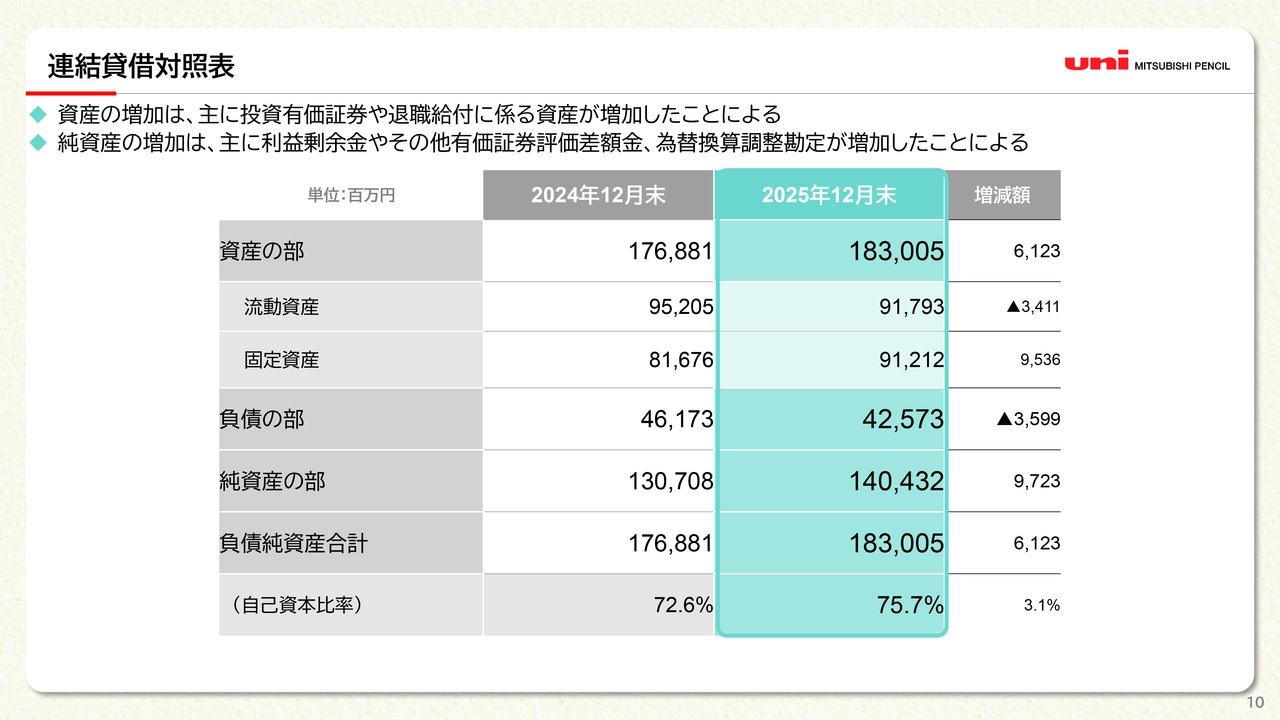
Task: Click the ▲3,599 decrease value for 負債の部
Action: (x=1028, y=419)
